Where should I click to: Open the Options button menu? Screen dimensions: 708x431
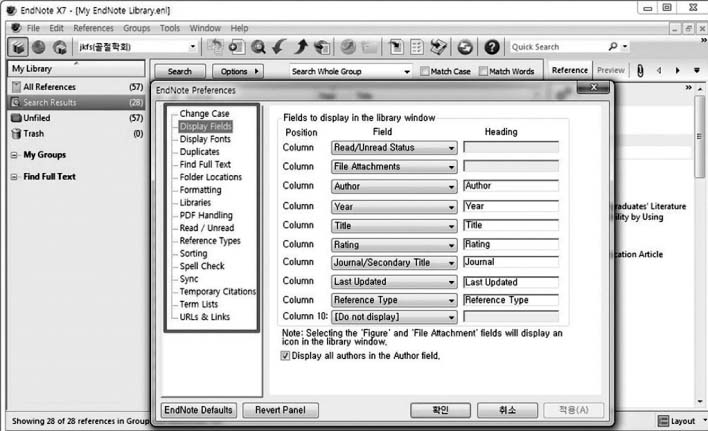click(x=238, y=71)
